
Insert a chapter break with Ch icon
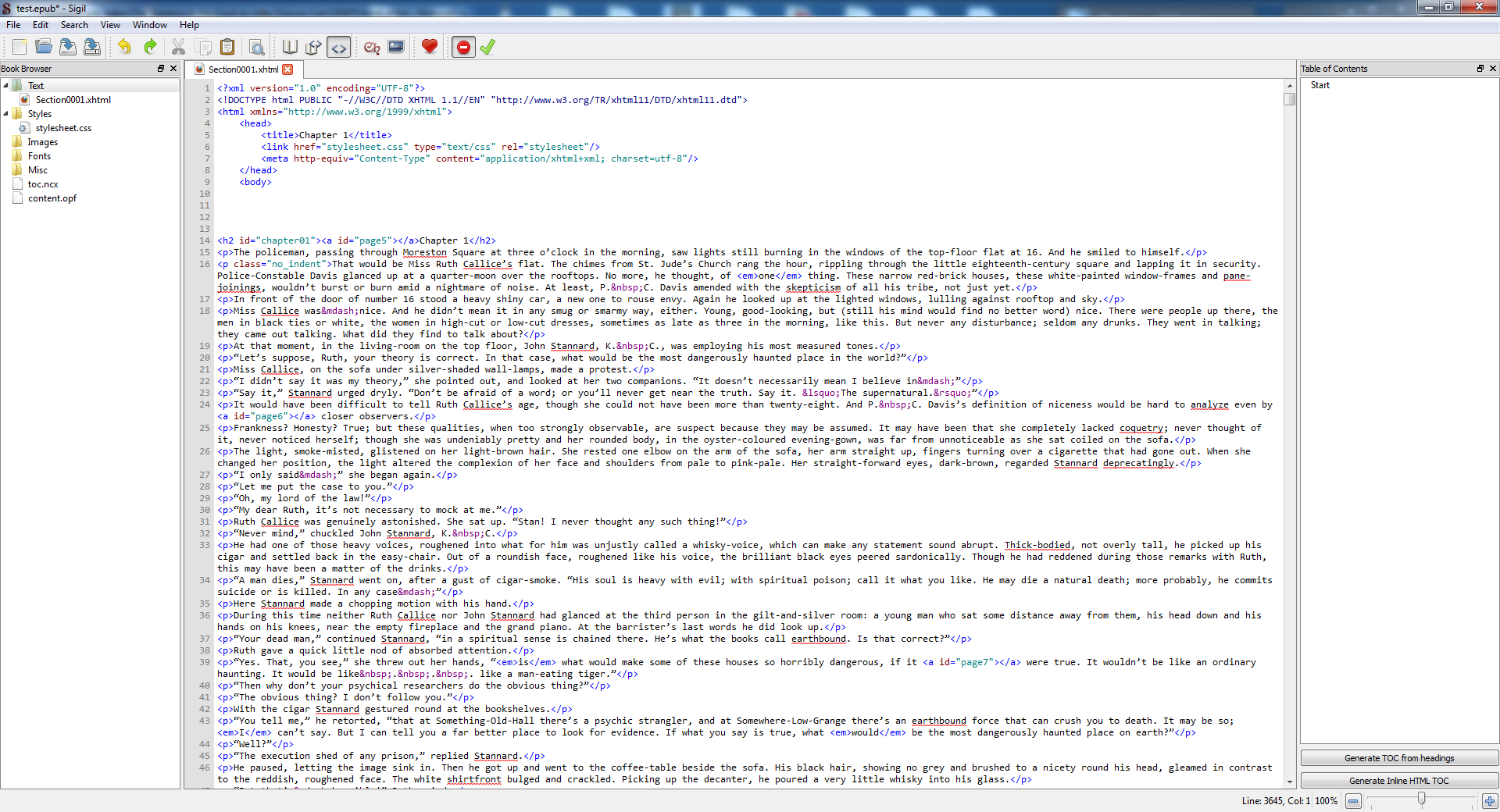click(x=372, y=47)
